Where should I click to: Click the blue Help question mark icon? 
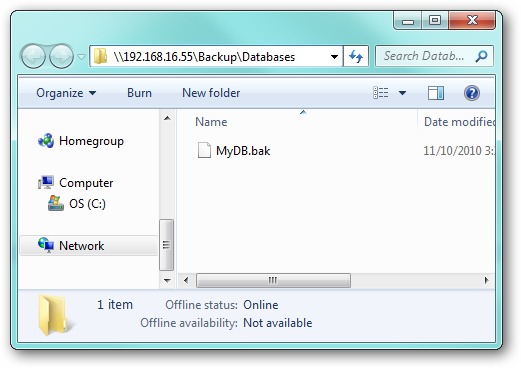click(x=472, y=93)
